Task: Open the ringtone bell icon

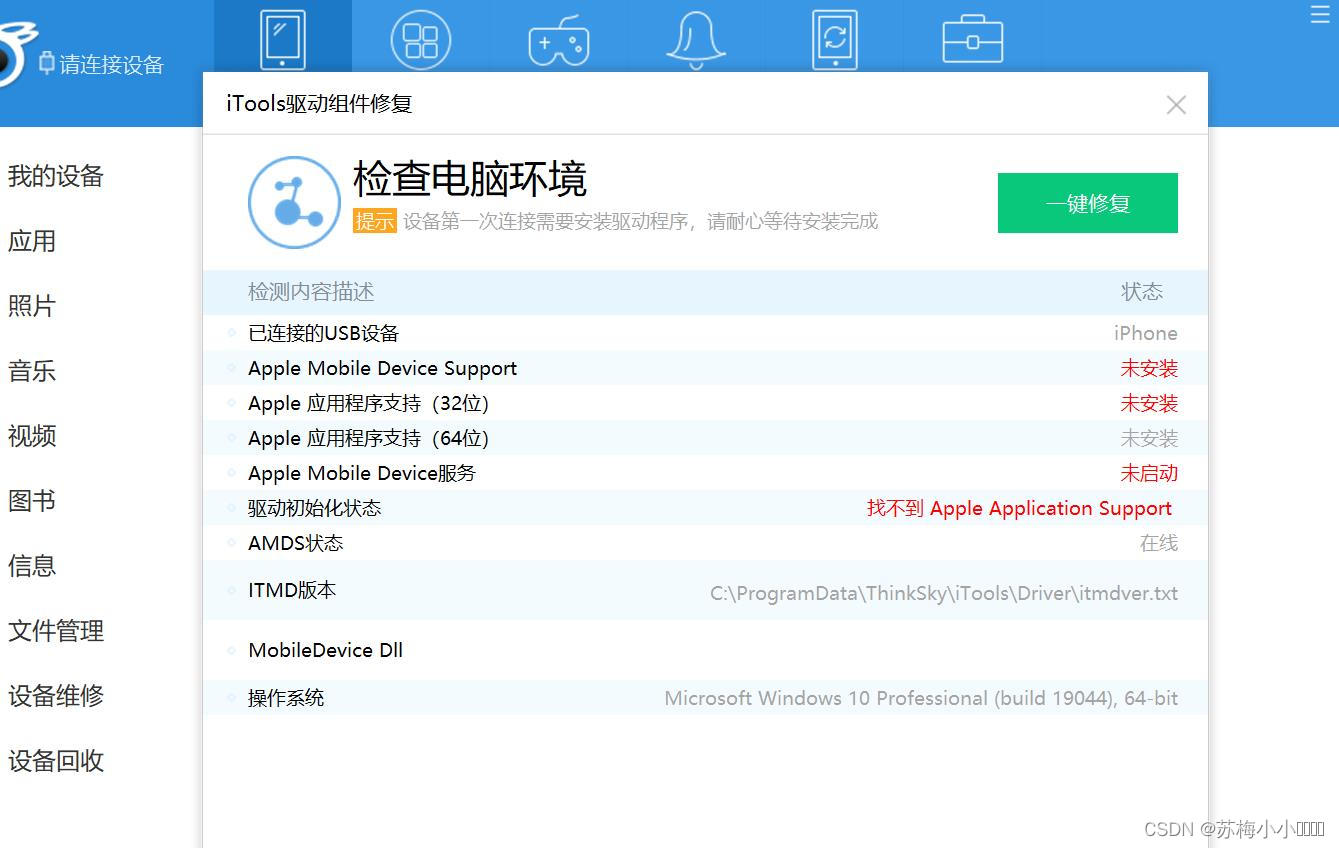Action: [696, 41]
